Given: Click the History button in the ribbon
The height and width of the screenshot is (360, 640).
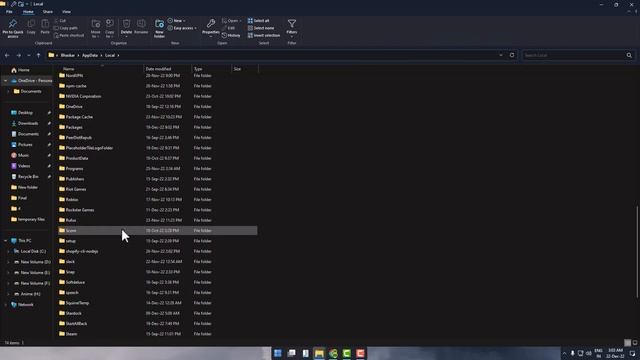Looking at the screenshot, I should 231,36.
